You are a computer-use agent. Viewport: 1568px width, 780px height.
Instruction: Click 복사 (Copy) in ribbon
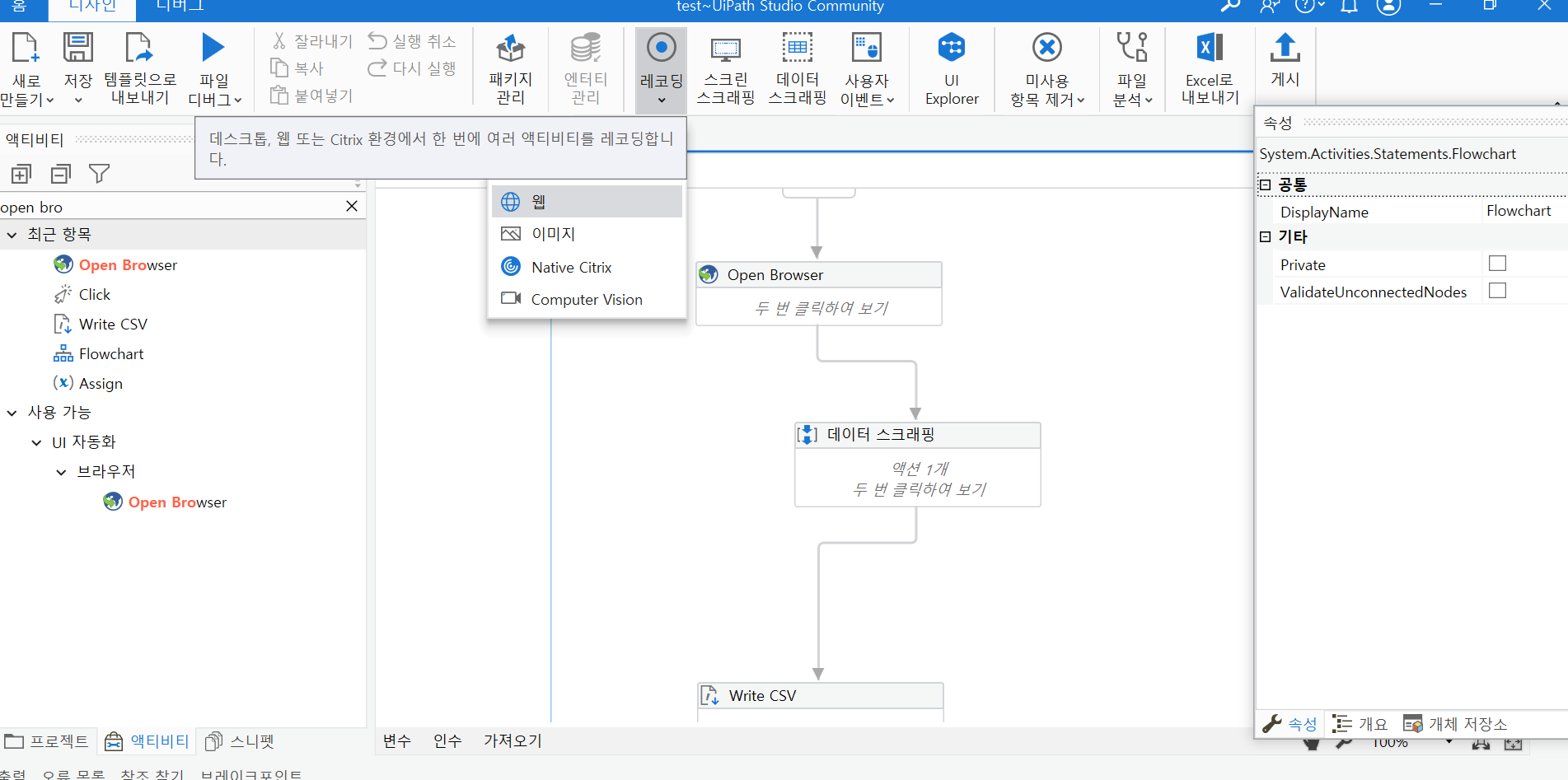[x=297, y=68]
